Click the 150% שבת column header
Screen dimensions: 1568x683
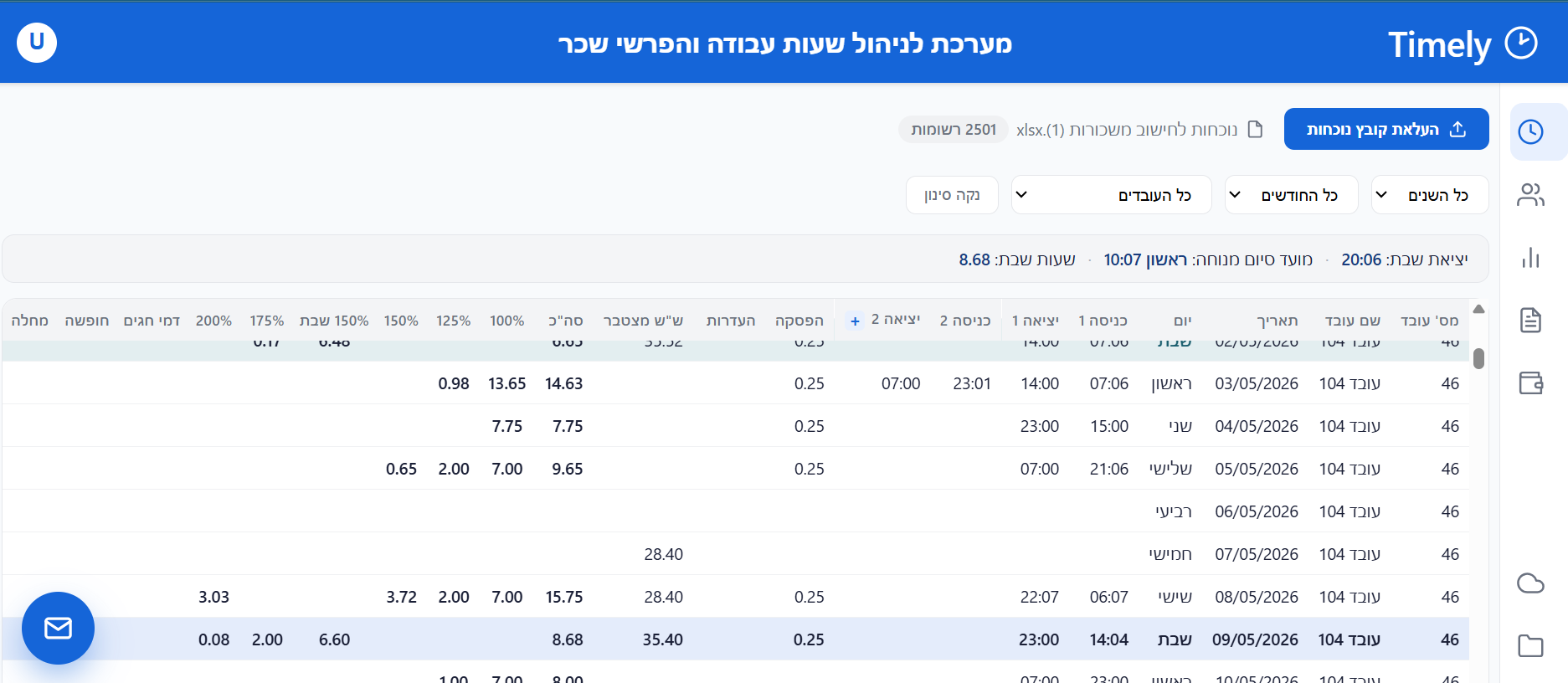(334, 321)
